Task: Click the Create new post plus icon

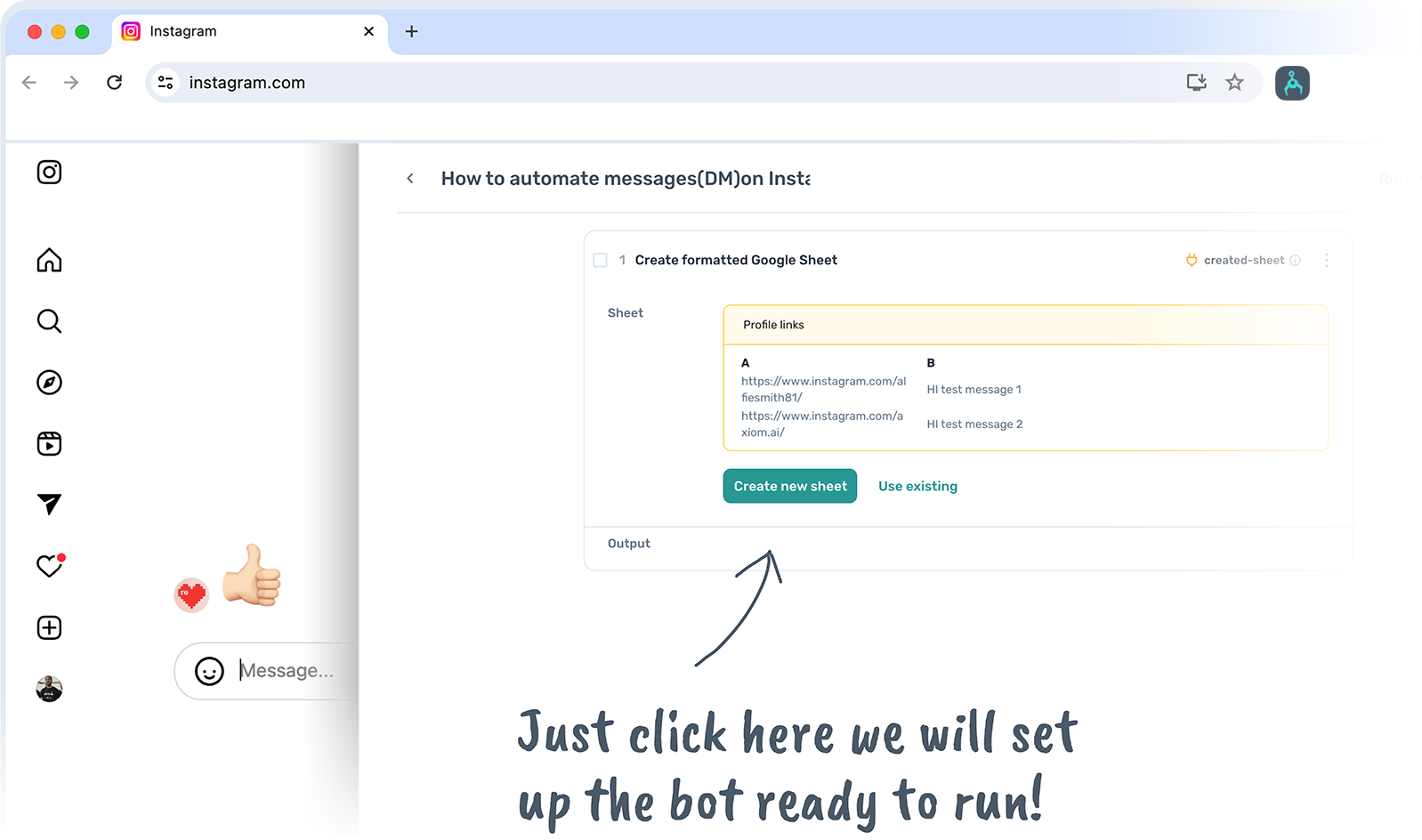Action: (49, 627)
